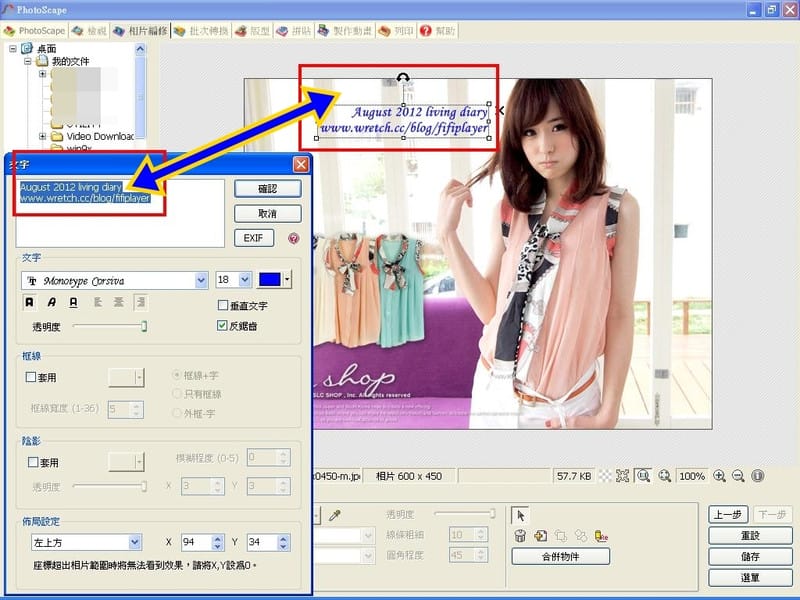800x600 pixels.
Task: Enable the 垂直文字 vertical text checkbox
Action: (x=223, y=306)
